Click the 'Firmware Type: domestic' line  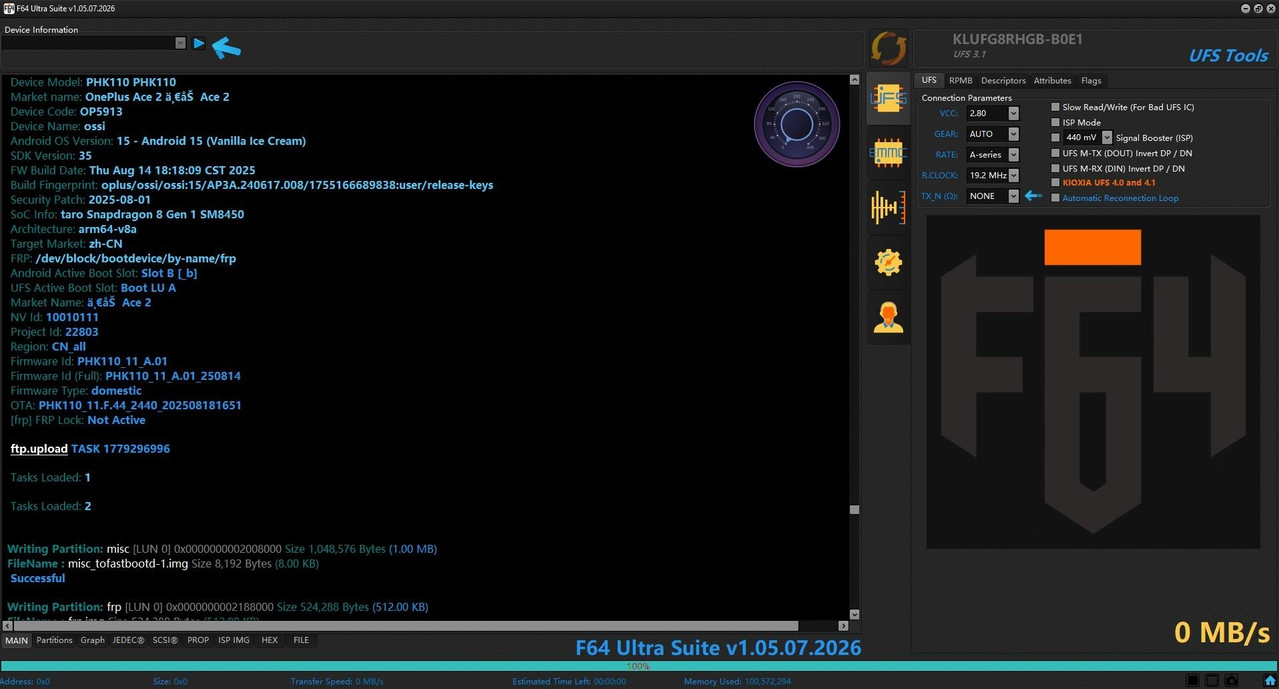[76, 391]
